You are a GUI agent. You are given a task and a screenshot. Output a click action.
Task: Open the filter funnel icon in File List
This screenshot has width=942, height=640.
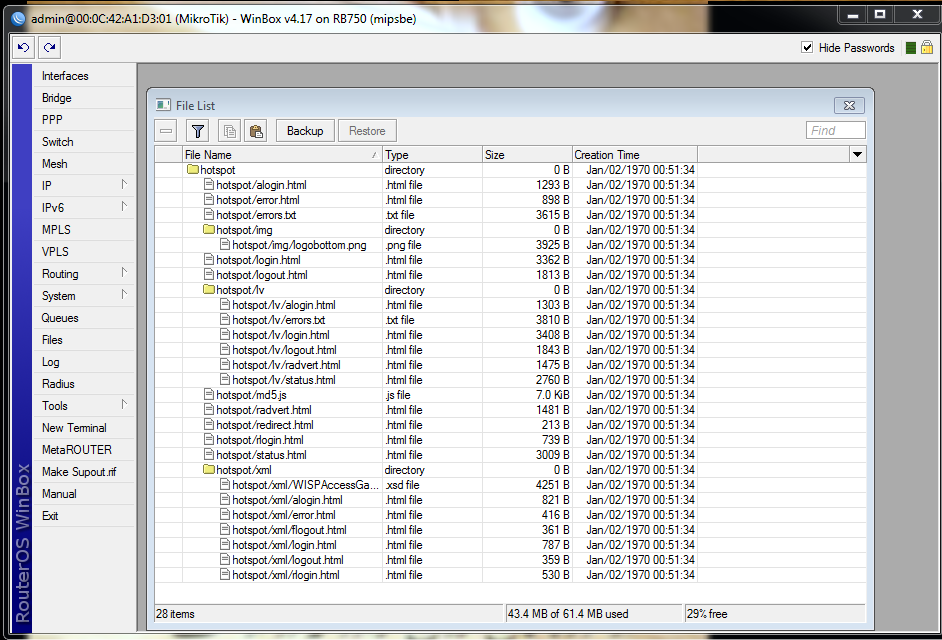pos(197,130)
